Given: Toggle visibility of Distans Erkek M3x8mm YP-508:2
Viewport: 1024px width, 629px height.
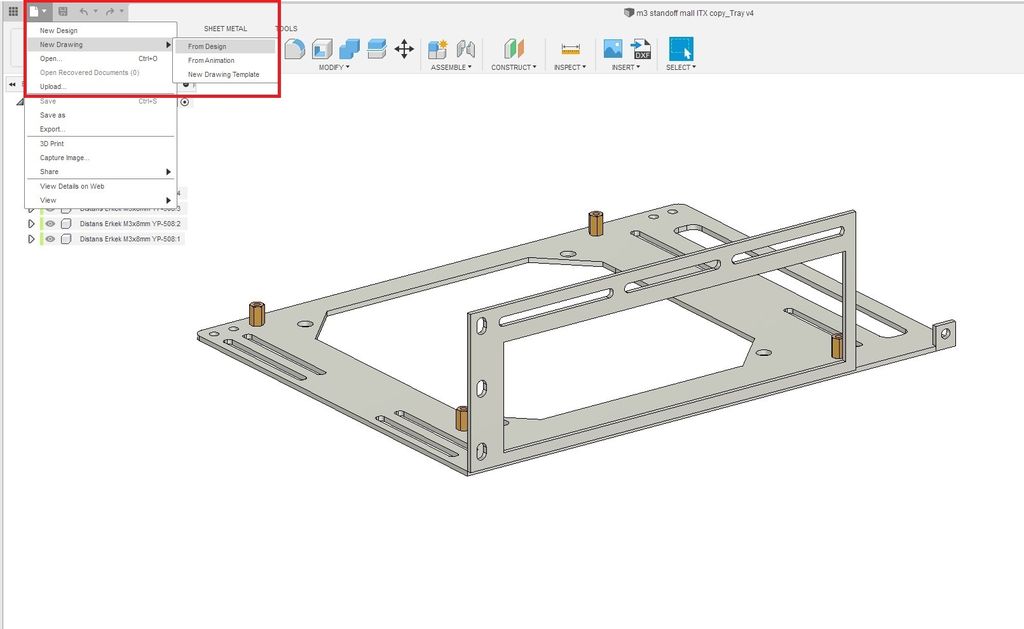Looking at the screenshot, I should click(x=51, y=224).
